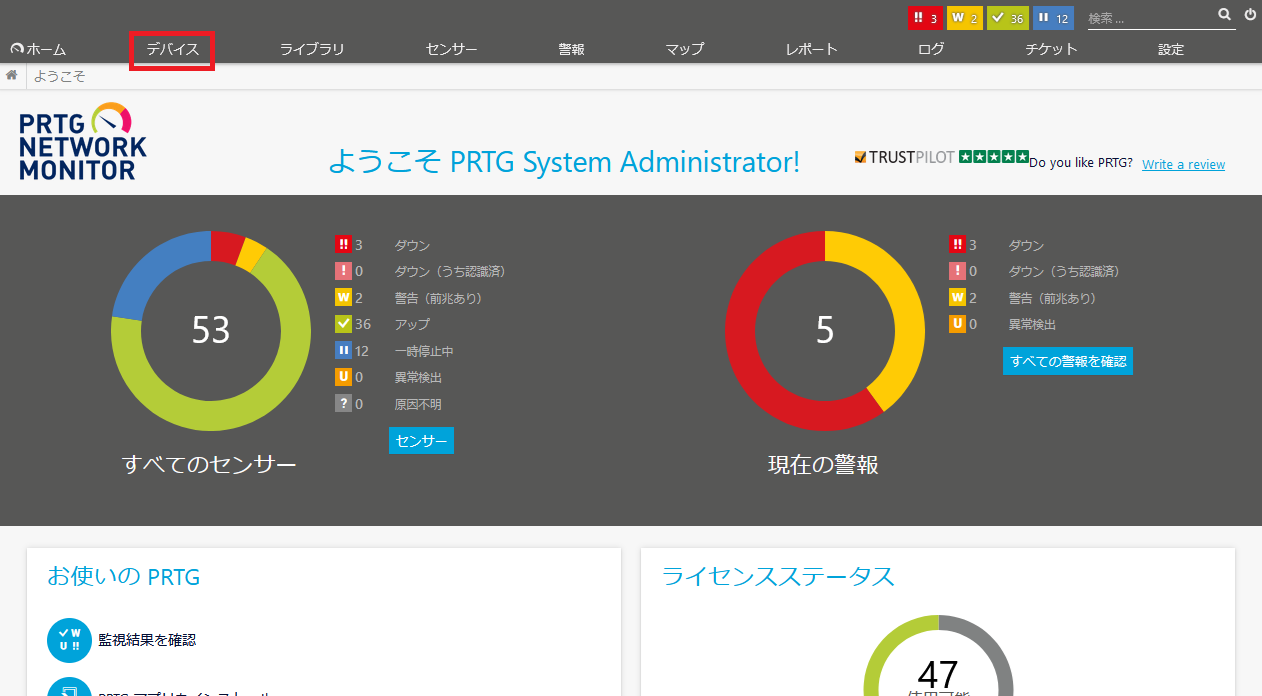
Task: Click the すべての警報を確認 button
Action: point(1068,361)
